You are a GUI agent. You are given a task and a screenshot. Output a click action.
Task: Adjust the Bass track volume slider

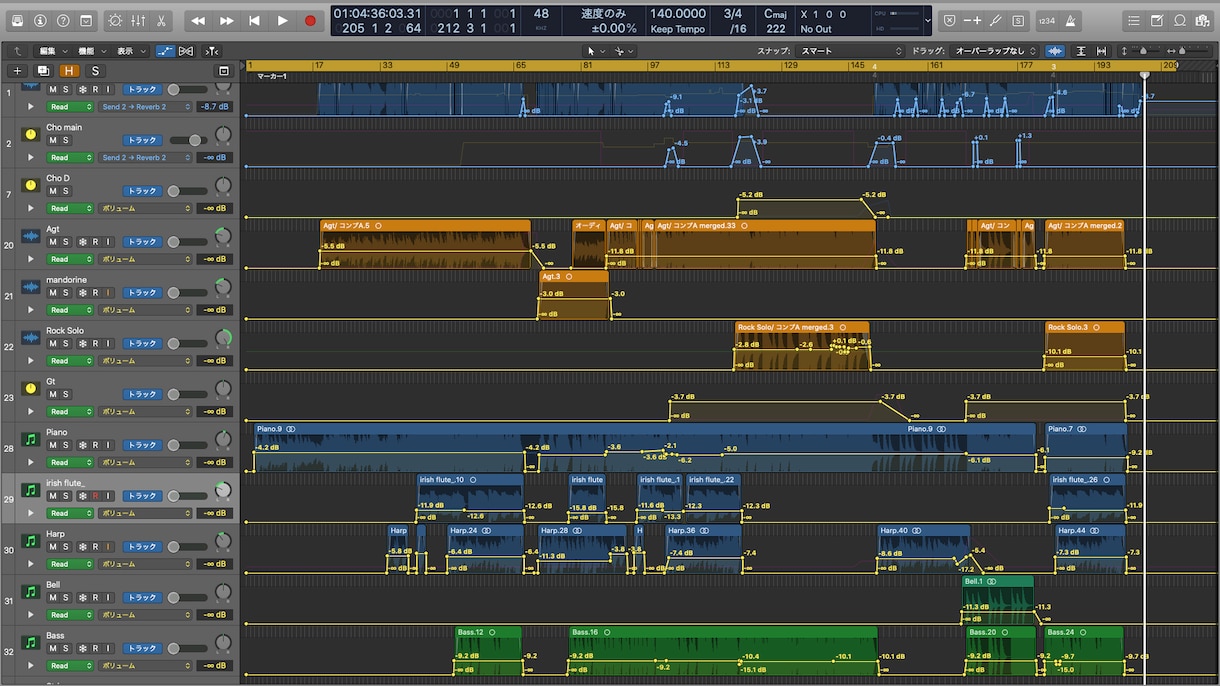point(187,648)
